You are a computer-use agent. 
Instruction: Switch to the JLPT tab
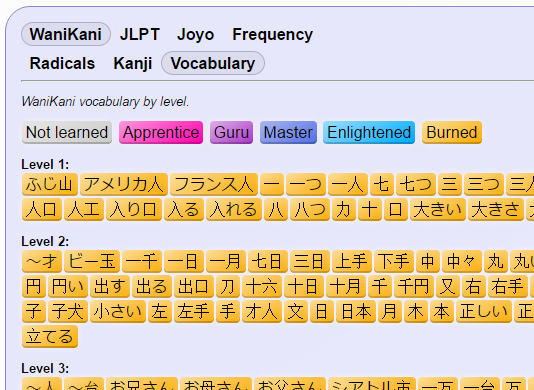[x=140, y=34]
